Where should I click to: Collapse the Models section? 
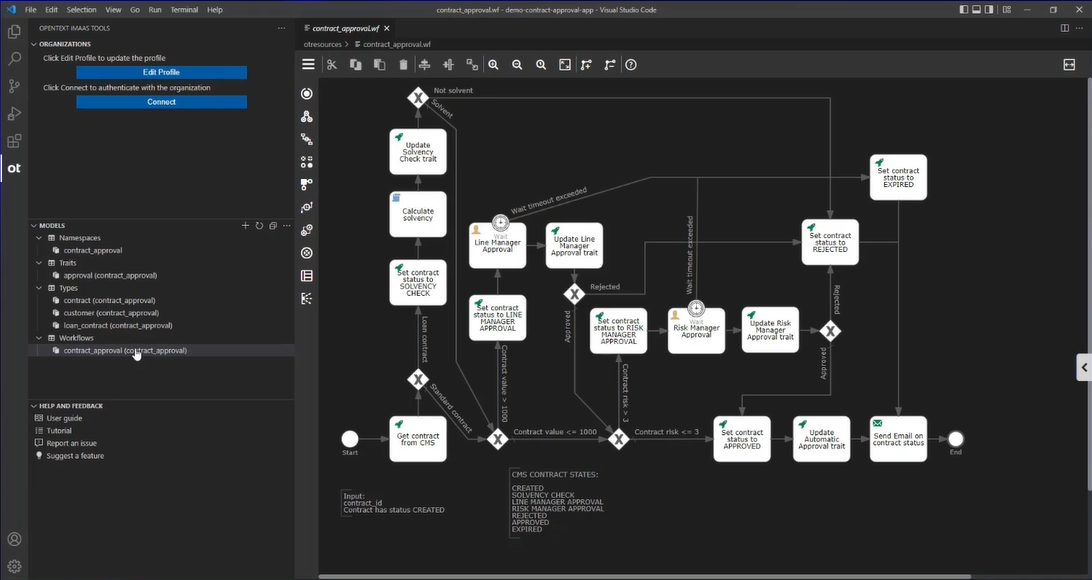pyautogui.click(x=34, y=226)
